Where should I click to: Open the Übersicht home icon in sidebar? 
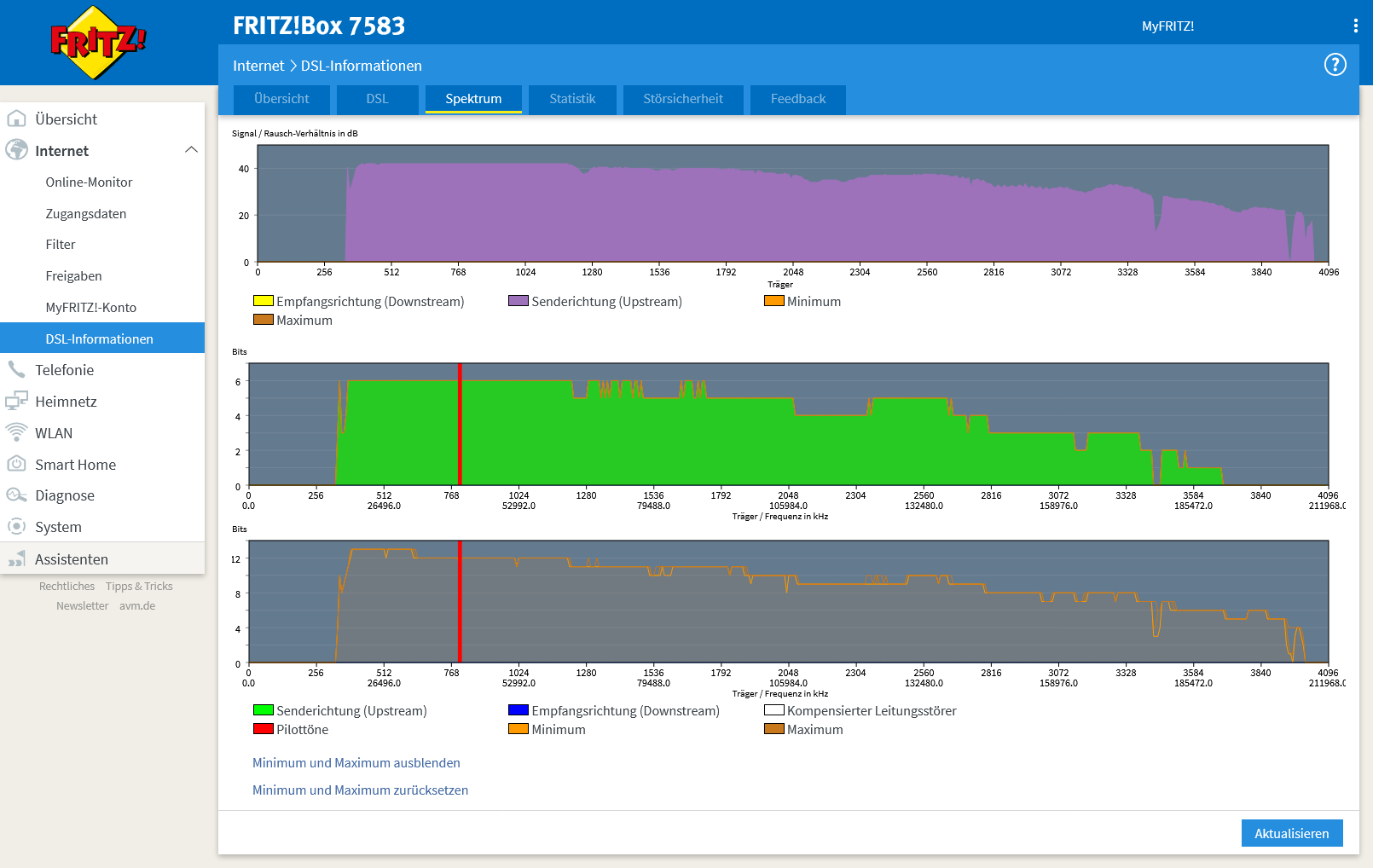pyautogui.click(x=19, y=119)
